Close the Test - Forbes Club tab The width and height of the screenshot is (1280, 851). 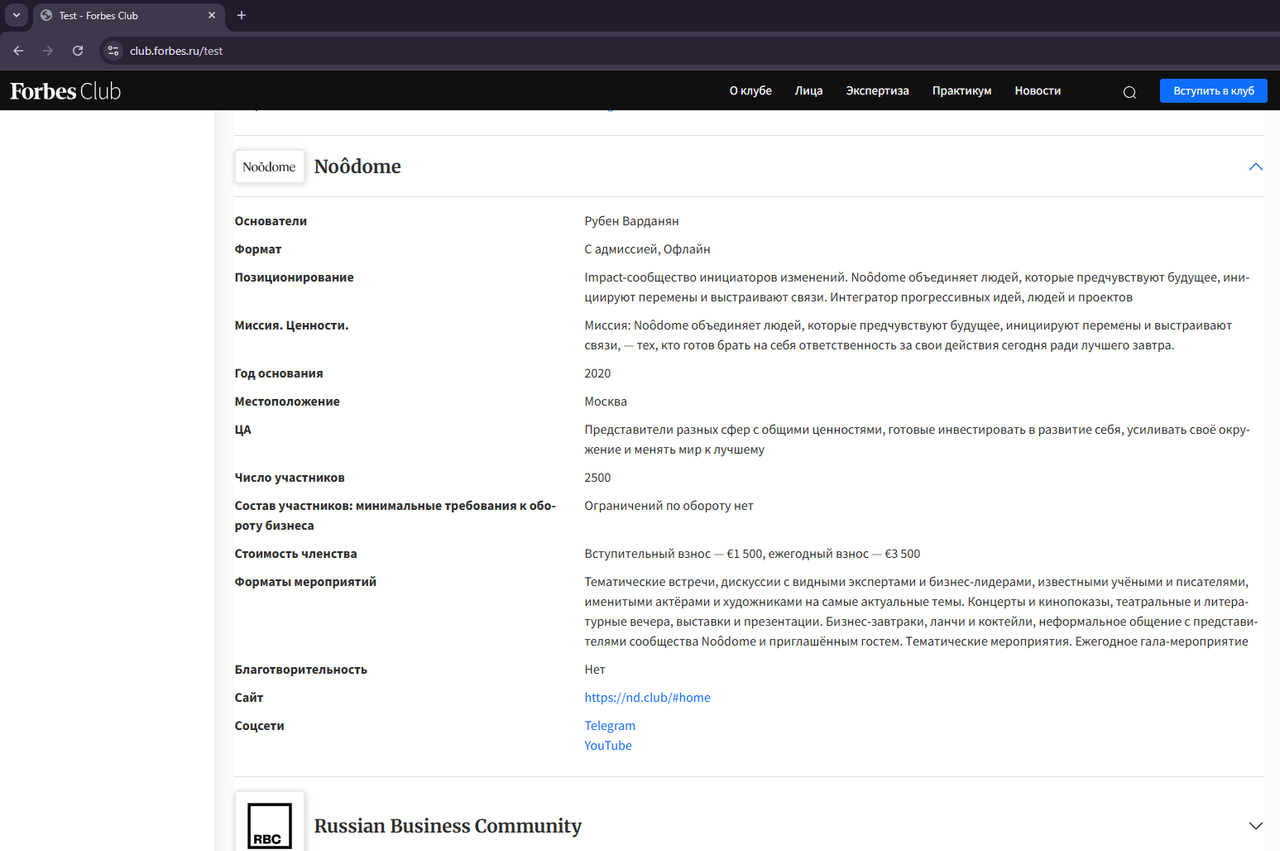point(212,16)
